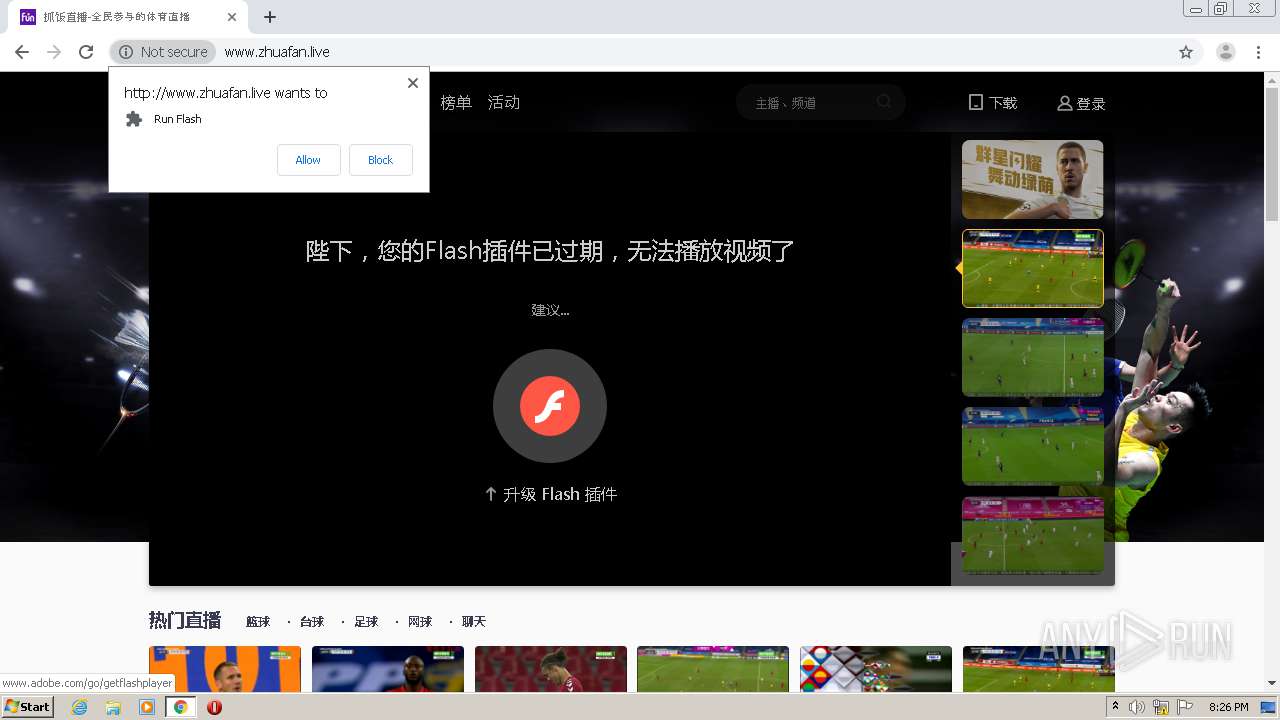Click the 登录 login link
1280x720 pixels.
coord(1081,103)
